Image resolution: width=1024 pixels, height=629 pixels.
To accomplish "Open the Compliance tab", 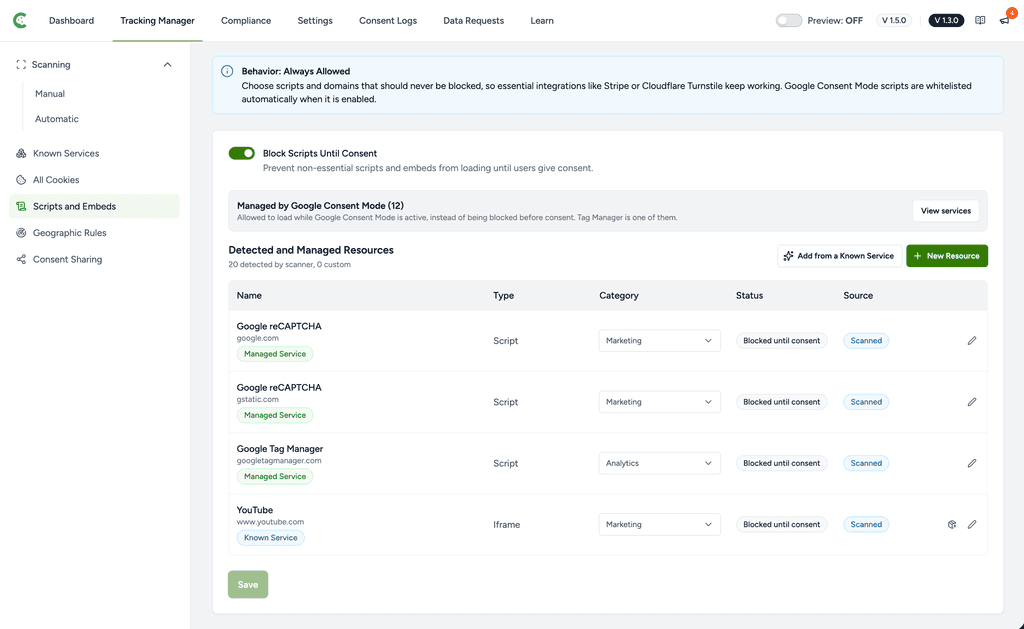I will pyautogui.click(x=246, y=20).
